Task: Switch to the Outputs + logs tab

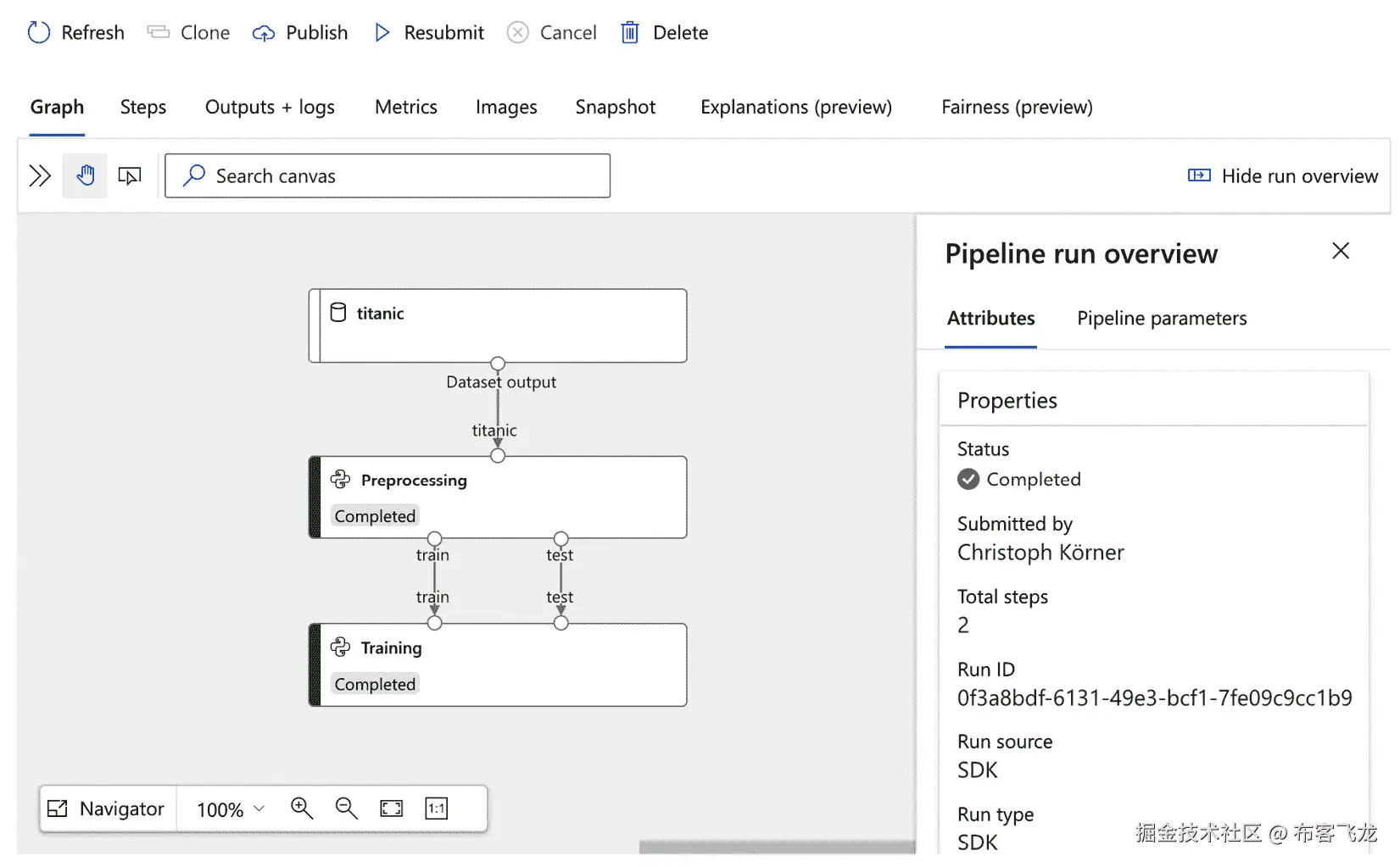Action: tap(270, 108)
